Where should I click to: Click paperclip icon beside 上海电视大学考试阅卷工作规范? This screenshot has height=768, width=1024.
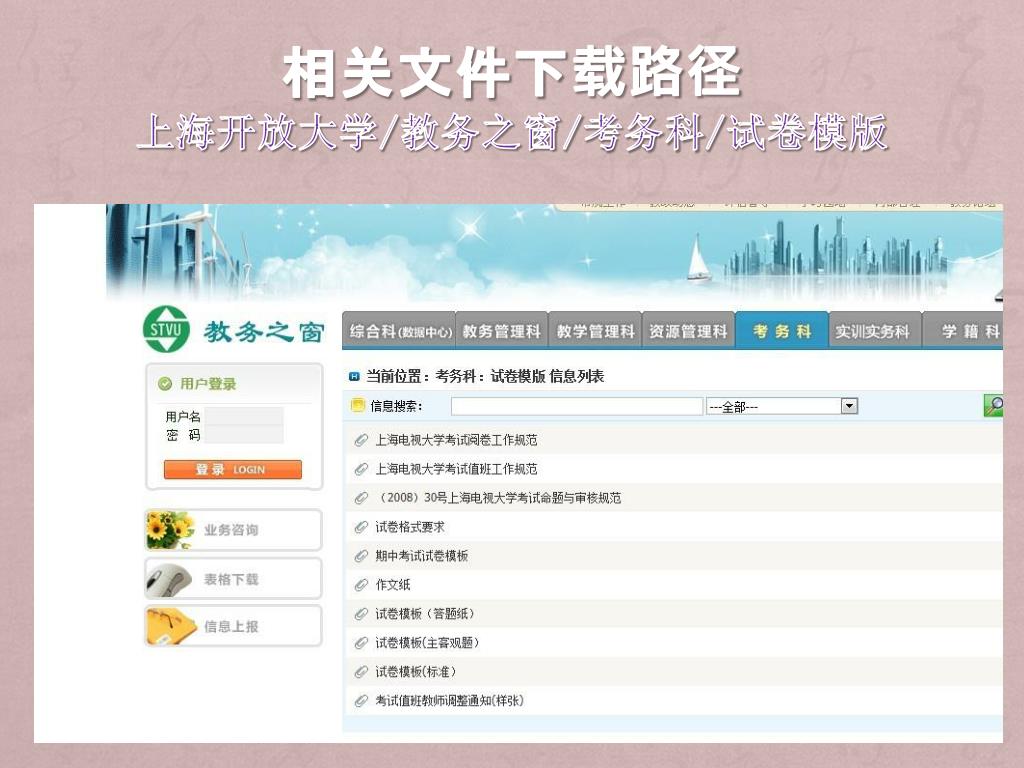point(361,440)
